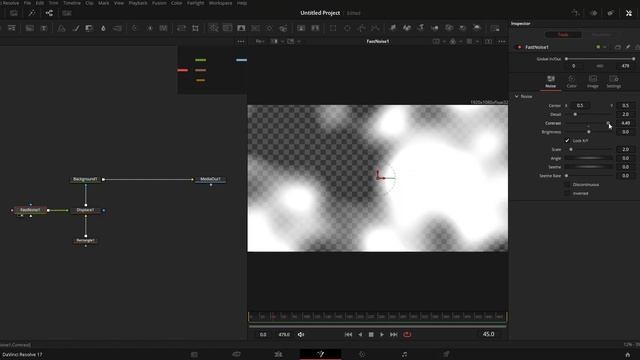Open the viewer fit zoom dropdown
Image resolution: width=640 pixels, height=360 pixels.
point(260,41)
